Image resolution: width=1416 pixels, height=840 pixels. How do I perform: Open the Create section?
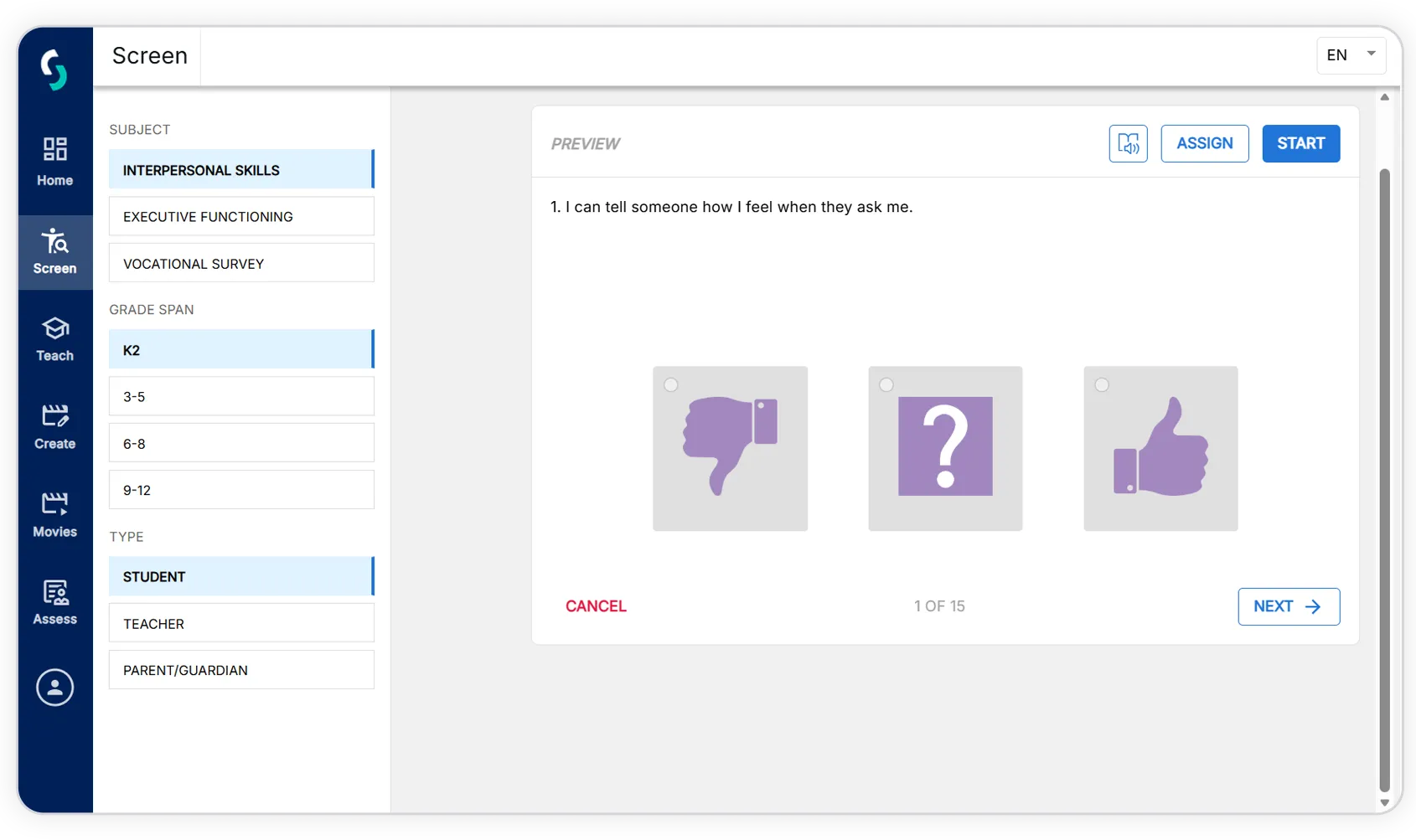[54, 426]
